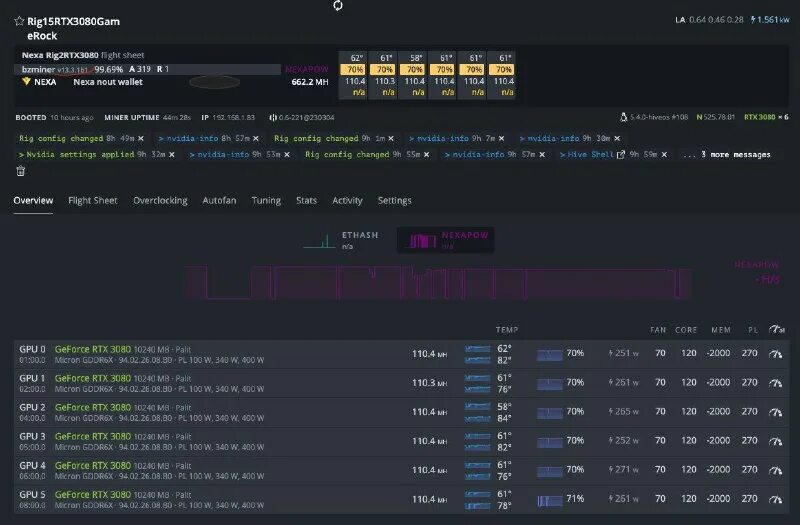Viewport: 800px width, 525px height.
Task: Click the 662.2 MH total hashrate value
Action: click(x=310, y=82)
